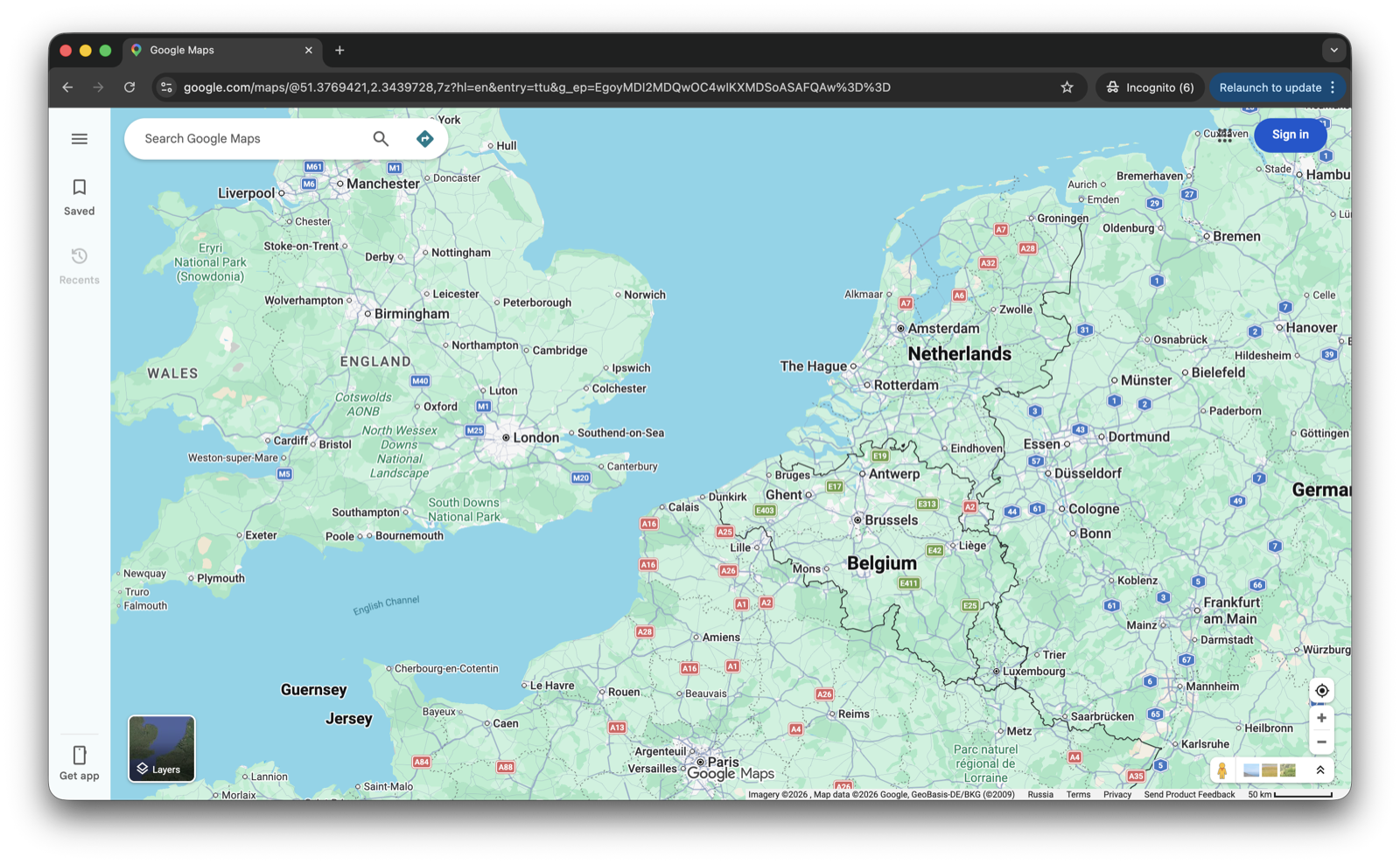This screenshot has height=864, width=1400.
Task: Click the M40 motorway shield near Oxford
Action: click(421, 380)
